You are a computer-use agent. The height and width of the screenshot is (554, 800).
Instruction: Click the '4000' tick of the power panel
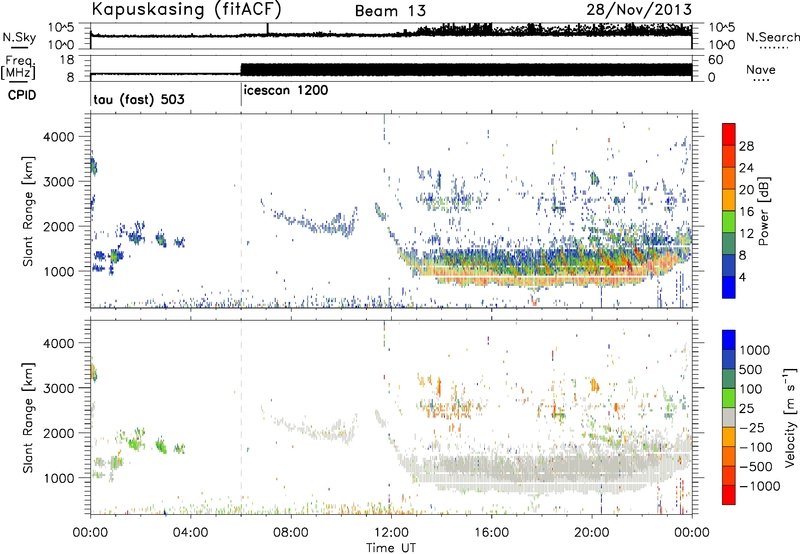point(59,137)
